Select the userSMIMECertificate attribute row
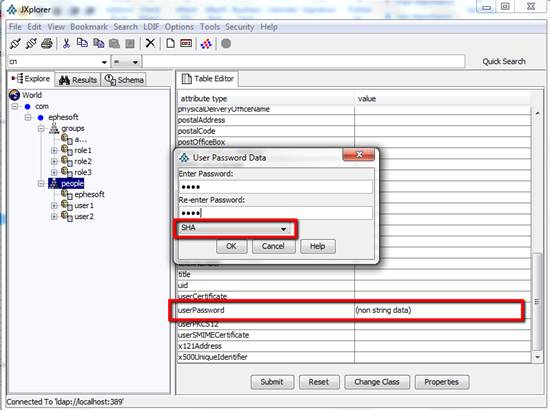Viewport: 550px width, 410px height. (354, 335)
